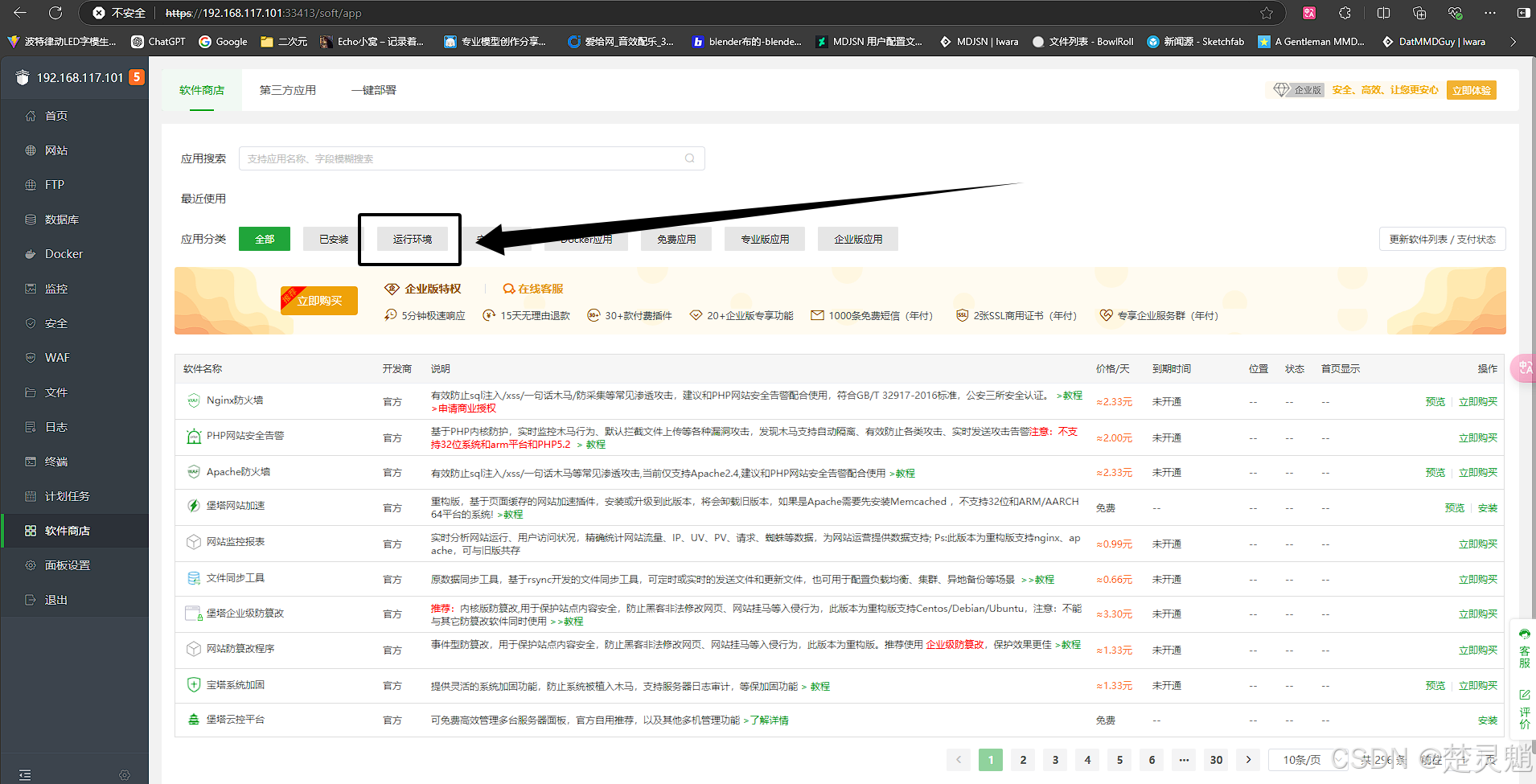Bookmark this page with the star icon
The width and height of the screenshot is (1536, 784).
click(1267, 13)
